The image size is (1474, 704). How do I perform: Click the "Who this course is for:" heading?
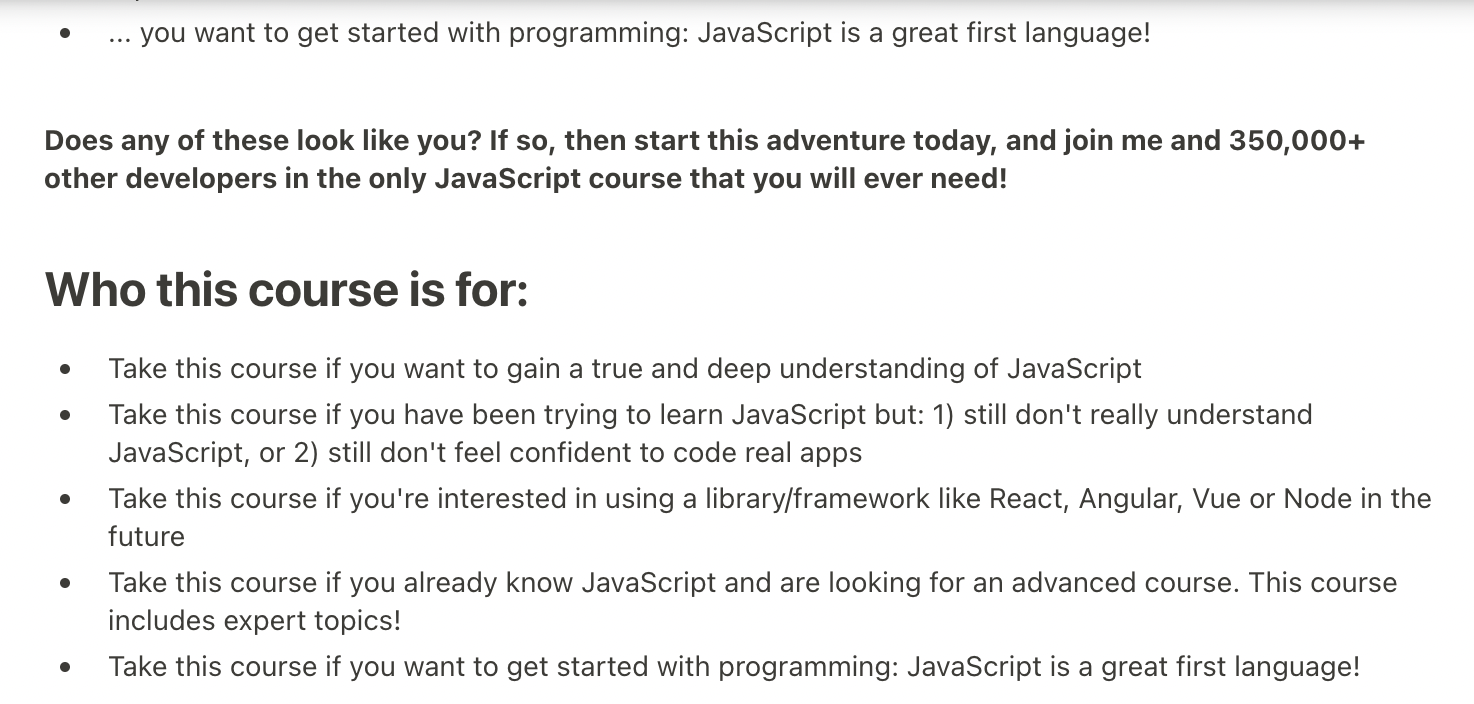click(286, 290)
